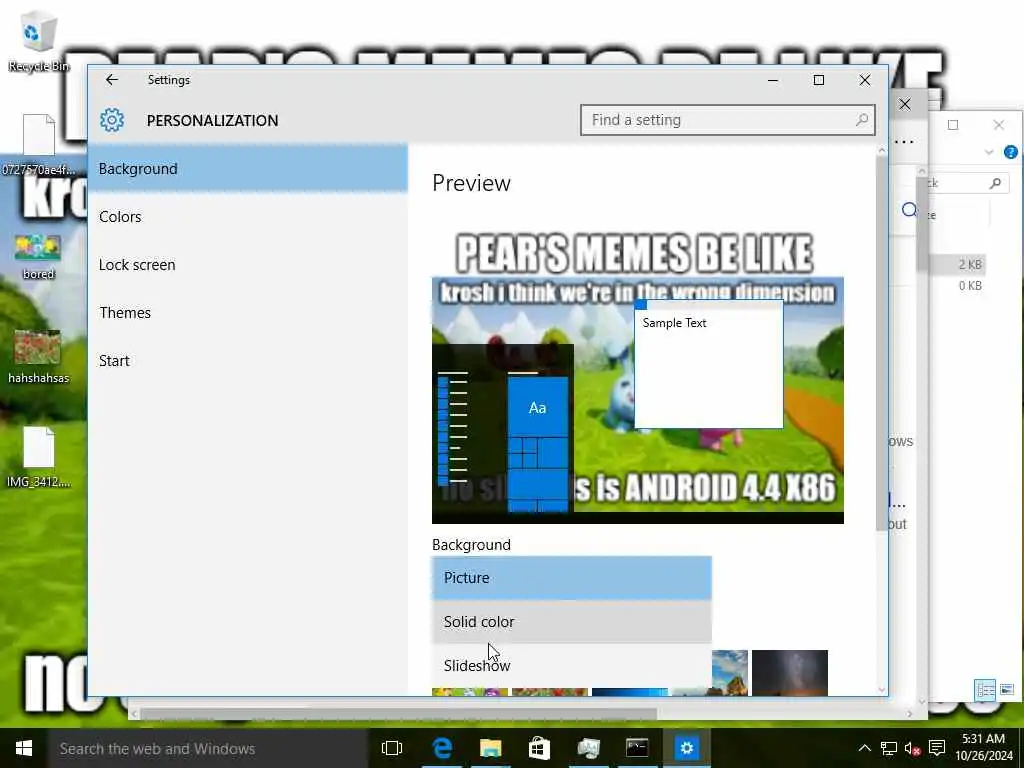Focus the Find a setting search box
1024x768 pixels.
(728, 120)
